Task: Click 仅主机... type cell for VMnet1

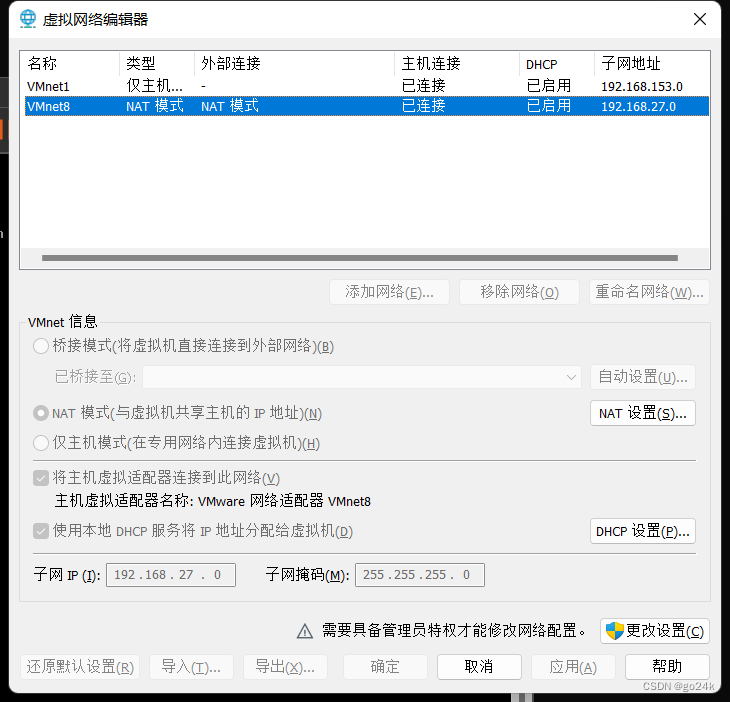Action: [x=154, y=86]
